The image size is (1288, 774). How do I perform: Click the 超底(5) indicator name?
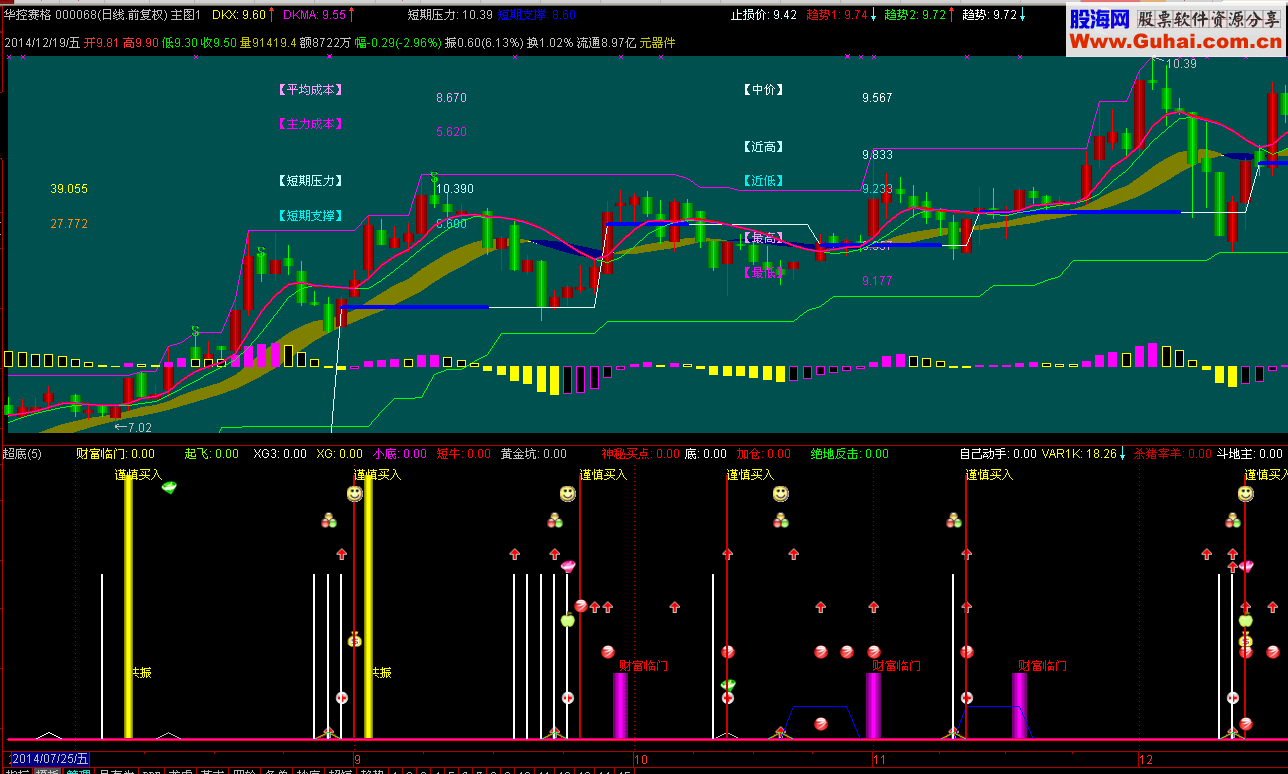22,454
